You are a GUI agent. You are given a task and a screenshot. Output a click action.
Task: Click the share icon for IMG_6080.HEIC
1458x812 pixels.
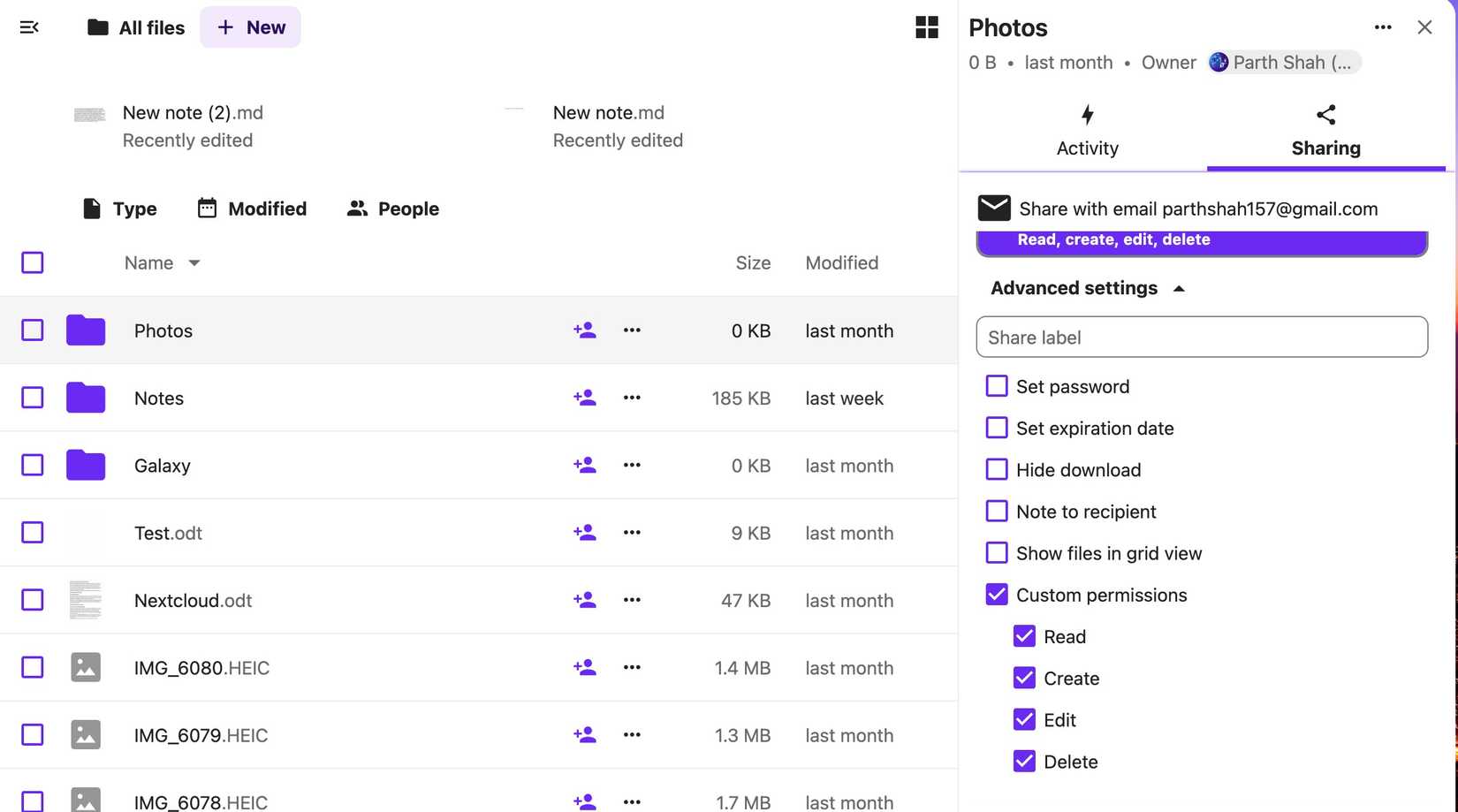click(584, 668)
